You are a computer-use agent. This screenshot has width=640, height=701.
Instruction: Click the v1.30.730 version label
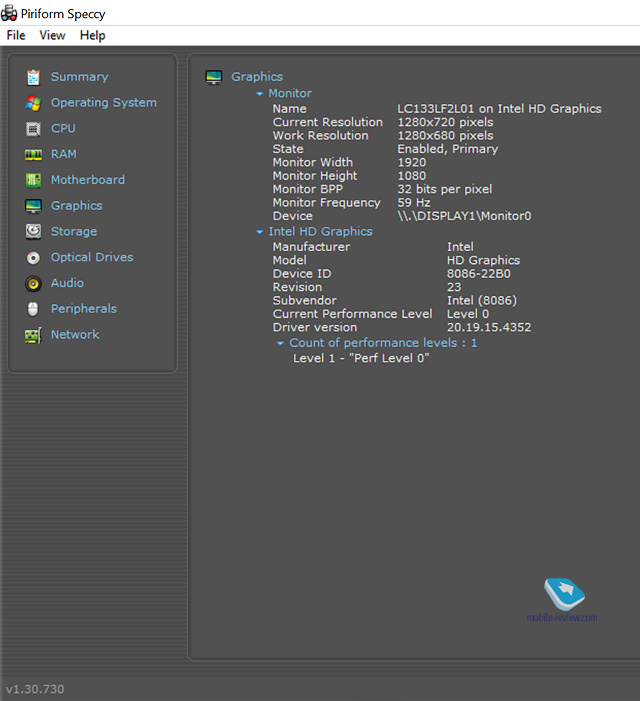click(x=35, y=689)
